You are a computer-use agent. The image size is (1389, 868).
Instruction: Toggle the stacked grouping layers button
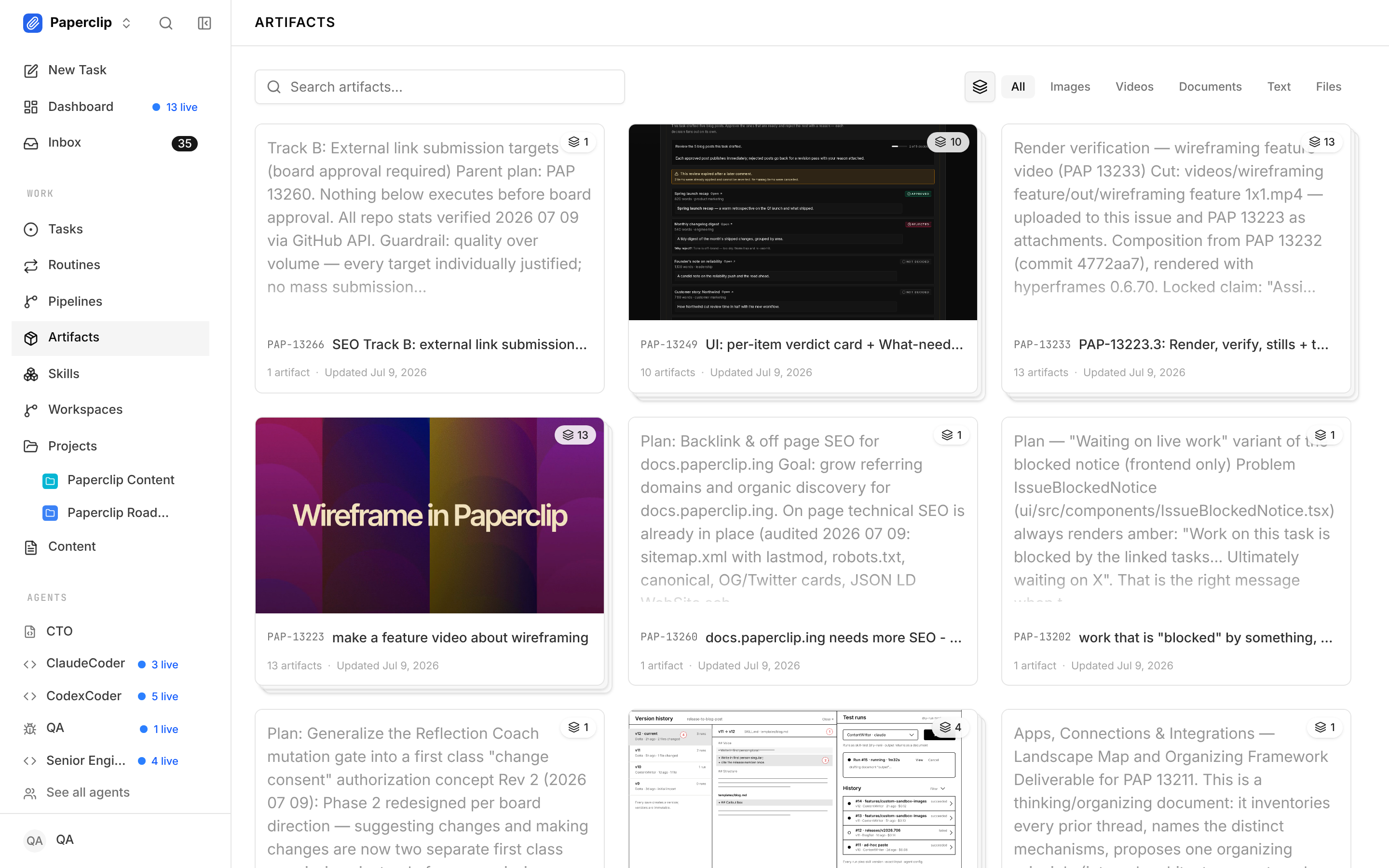tap(980, 87)
